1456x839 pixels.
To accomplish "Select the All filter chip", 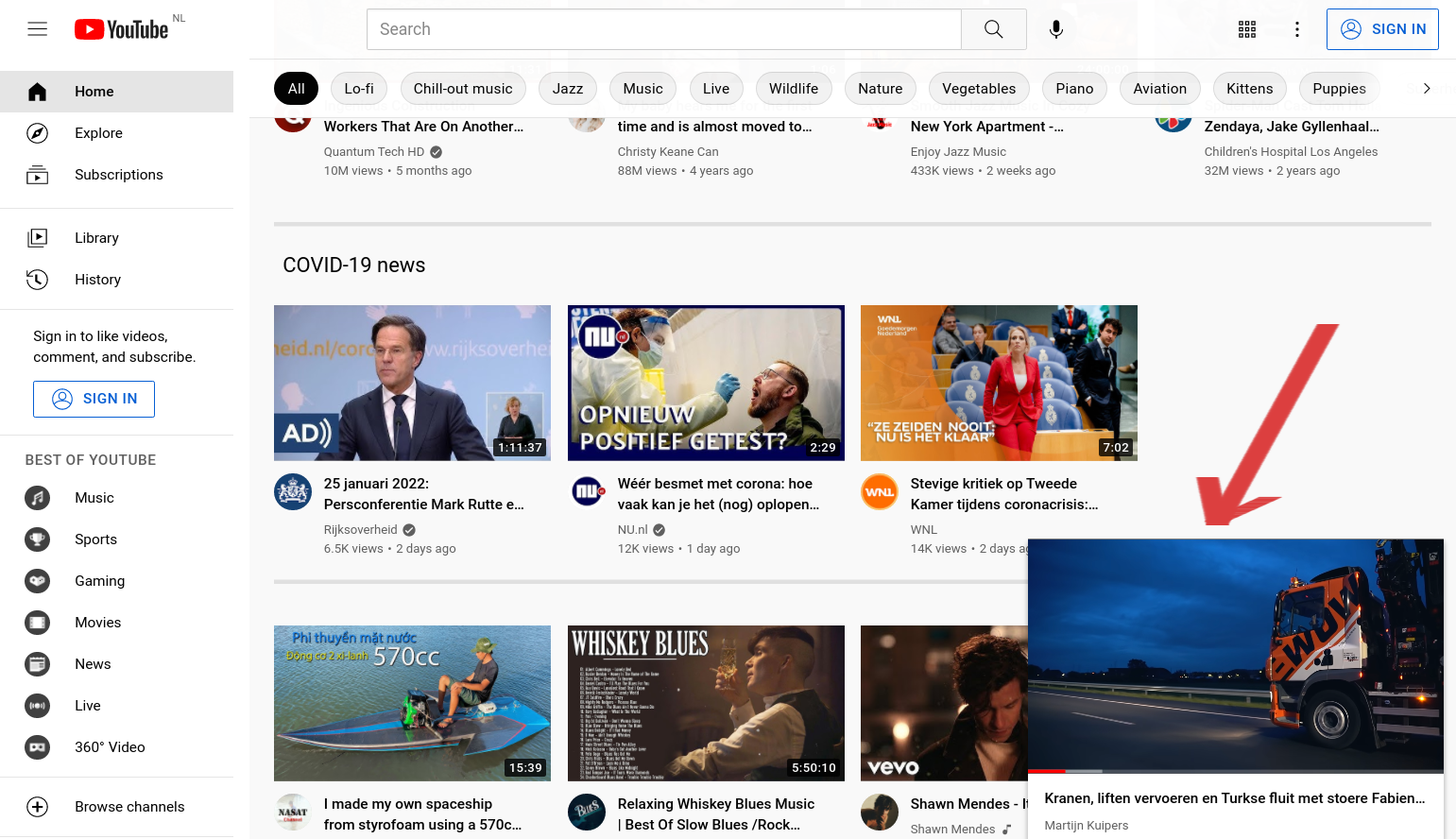I will click(297, 89).
